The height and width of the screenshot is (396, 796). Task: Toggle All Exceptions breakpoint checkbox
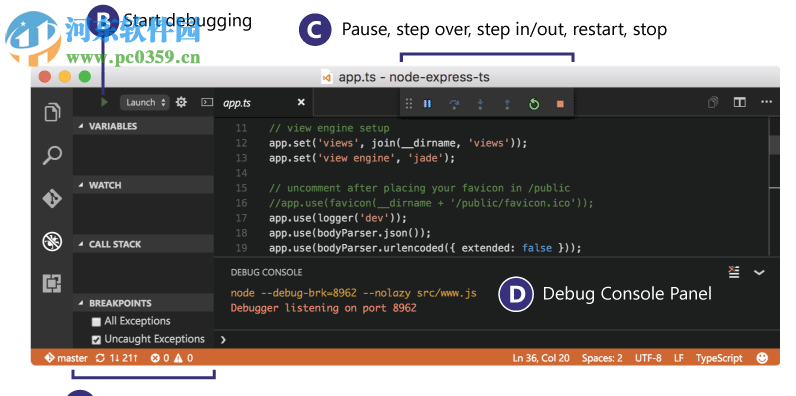pyautogui.click(x=96, y=322)
